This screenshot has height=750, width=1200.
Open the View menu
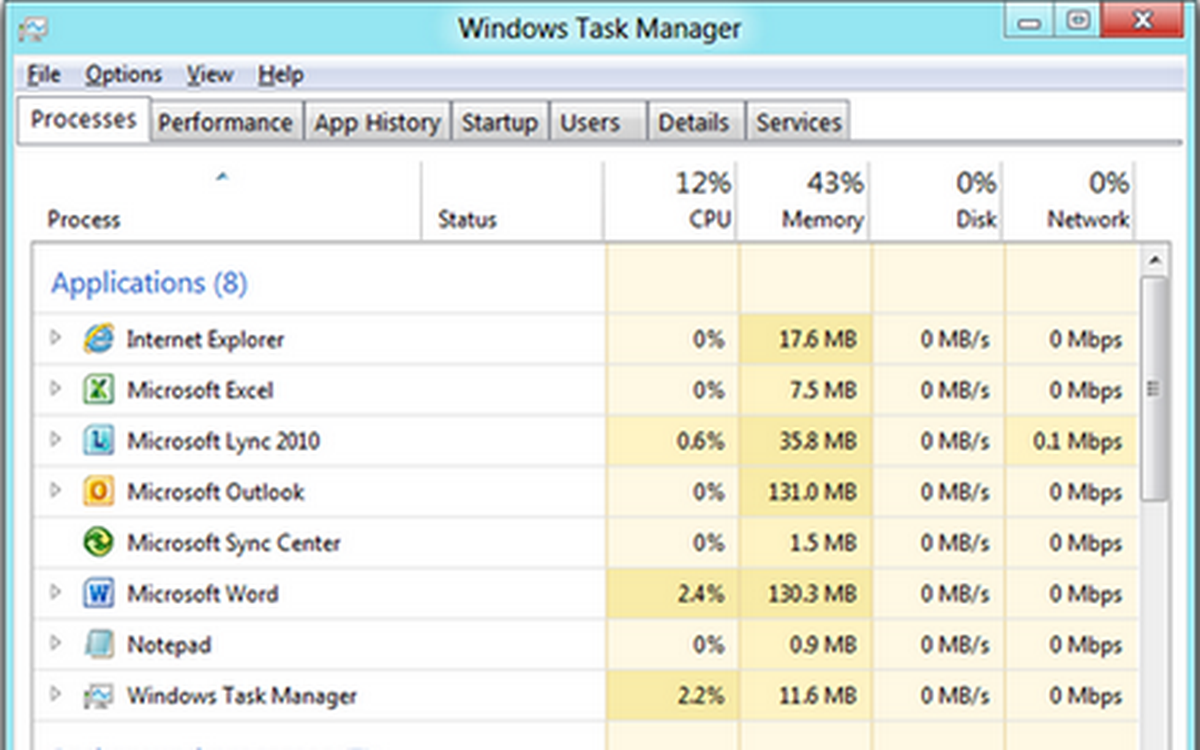[210, 75]
